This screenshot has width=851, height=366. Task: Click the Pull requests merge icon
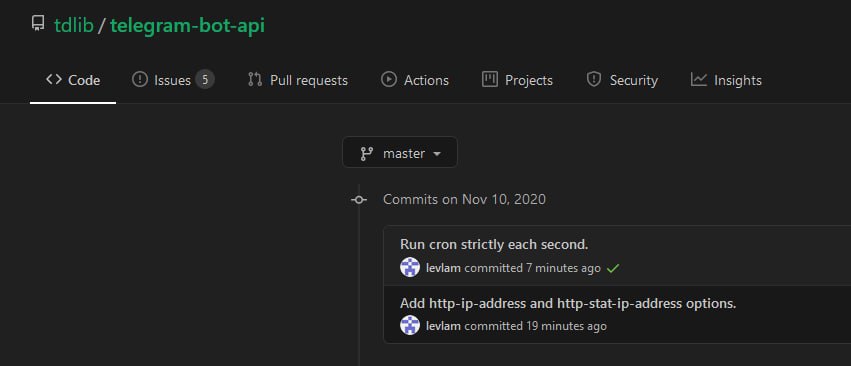[x=255, y=79]
